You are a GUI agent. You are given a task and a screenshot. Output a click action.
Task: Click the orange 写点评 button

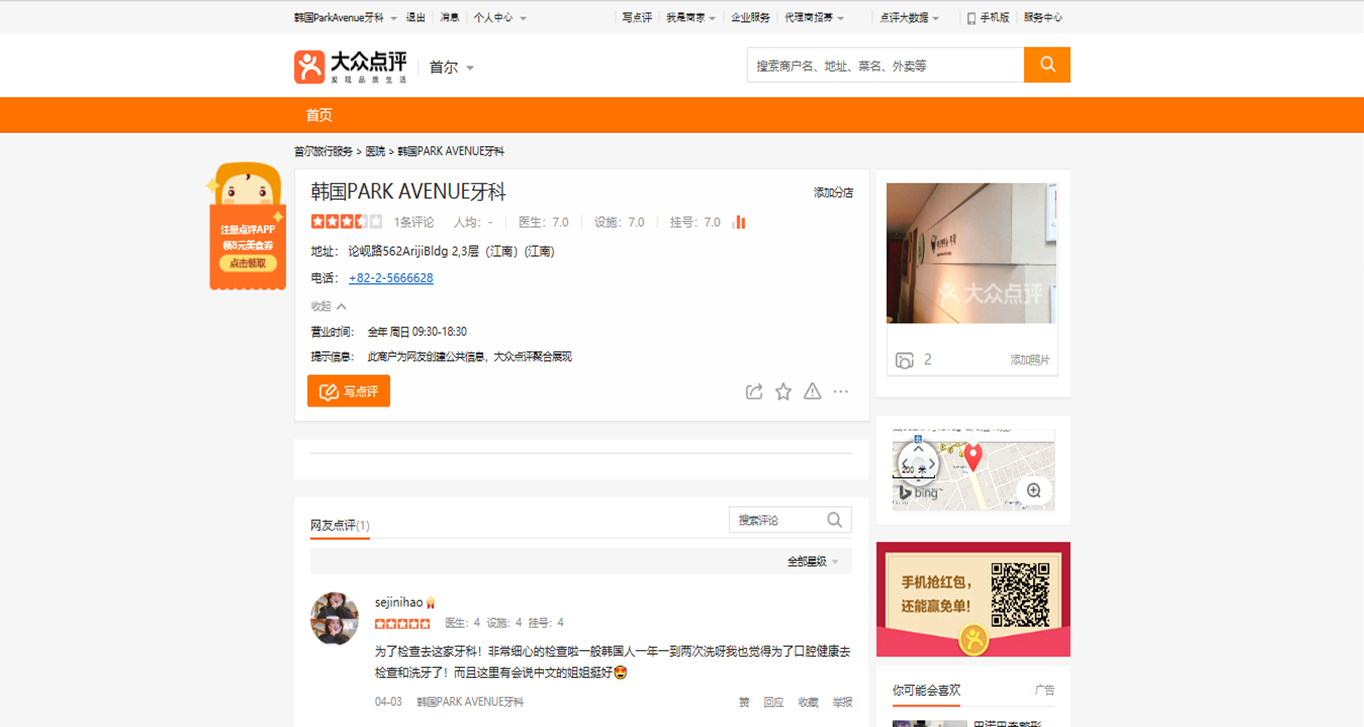(x=348, y=391)
